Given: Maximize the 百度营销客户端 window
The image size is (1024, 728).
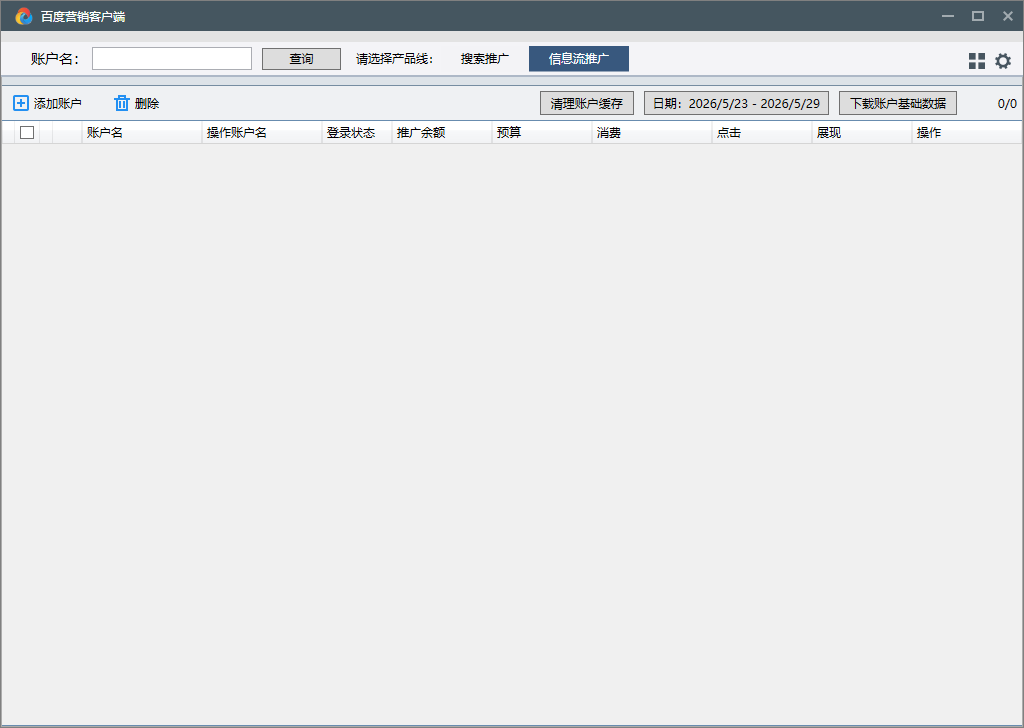Looking at the screenshot, I should point(978,16).
